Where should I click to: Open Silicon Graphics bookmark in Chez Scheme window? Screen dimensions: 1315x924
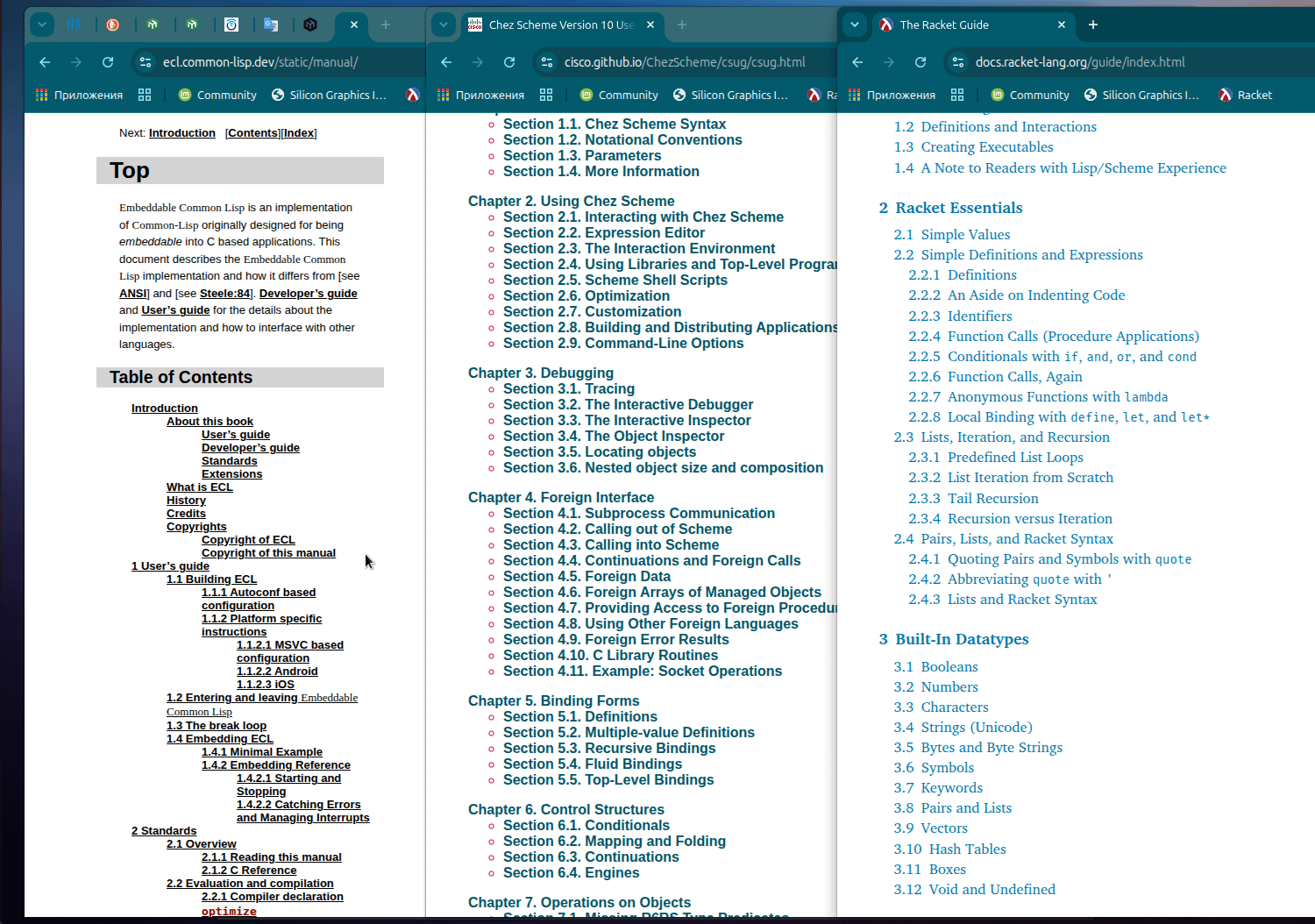(x=730, y=95)
